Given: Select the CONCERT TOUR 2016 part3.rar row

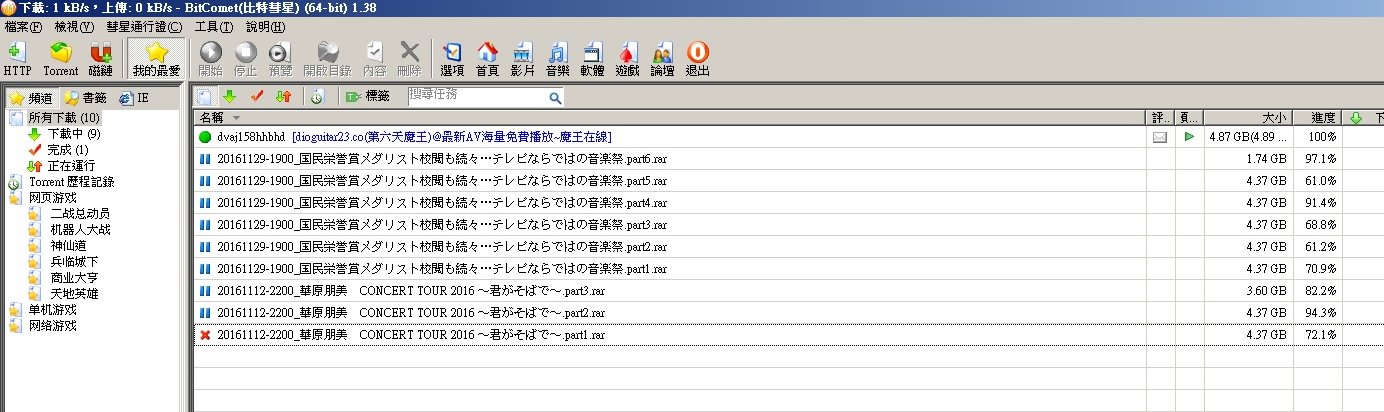Looking at the screenshot, I should coord(788,291).
